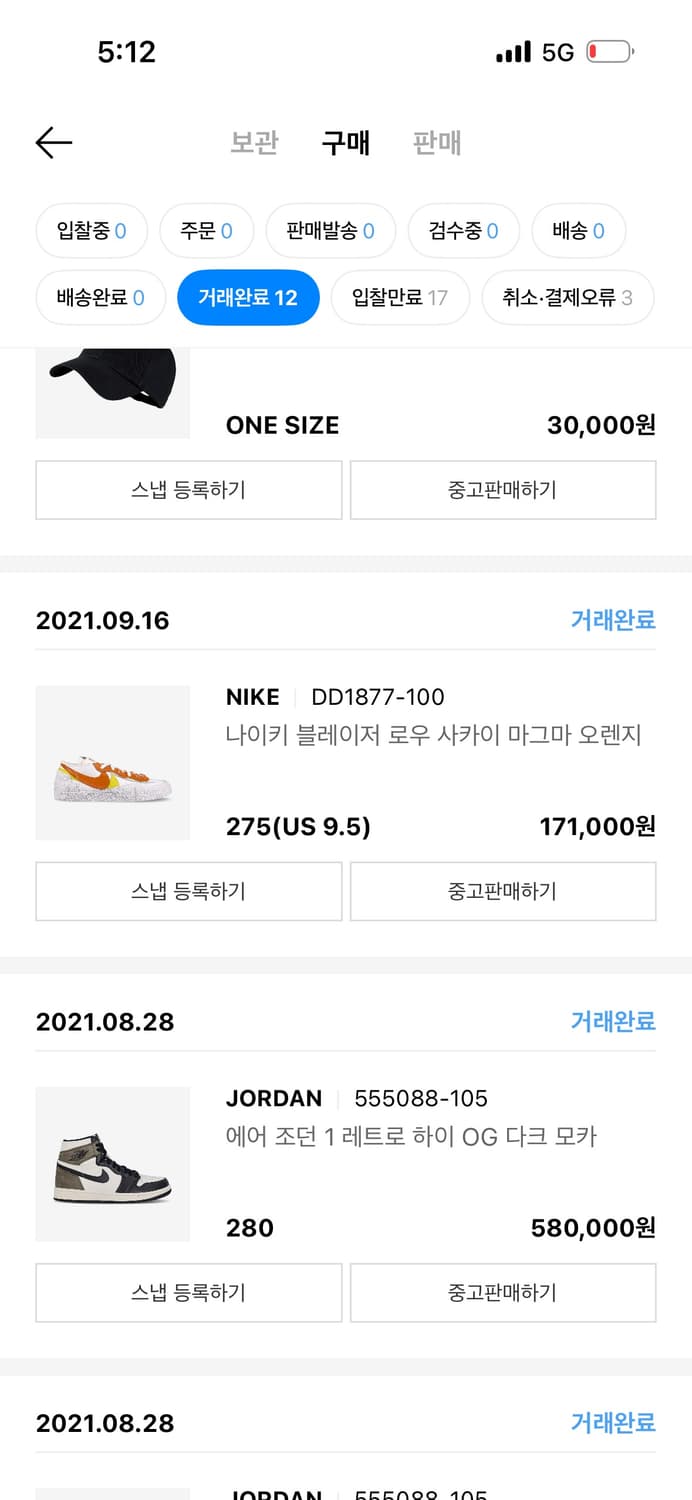Toggle the 입찰만료 17 filter
692x1500 pixels.
(399, 297)
